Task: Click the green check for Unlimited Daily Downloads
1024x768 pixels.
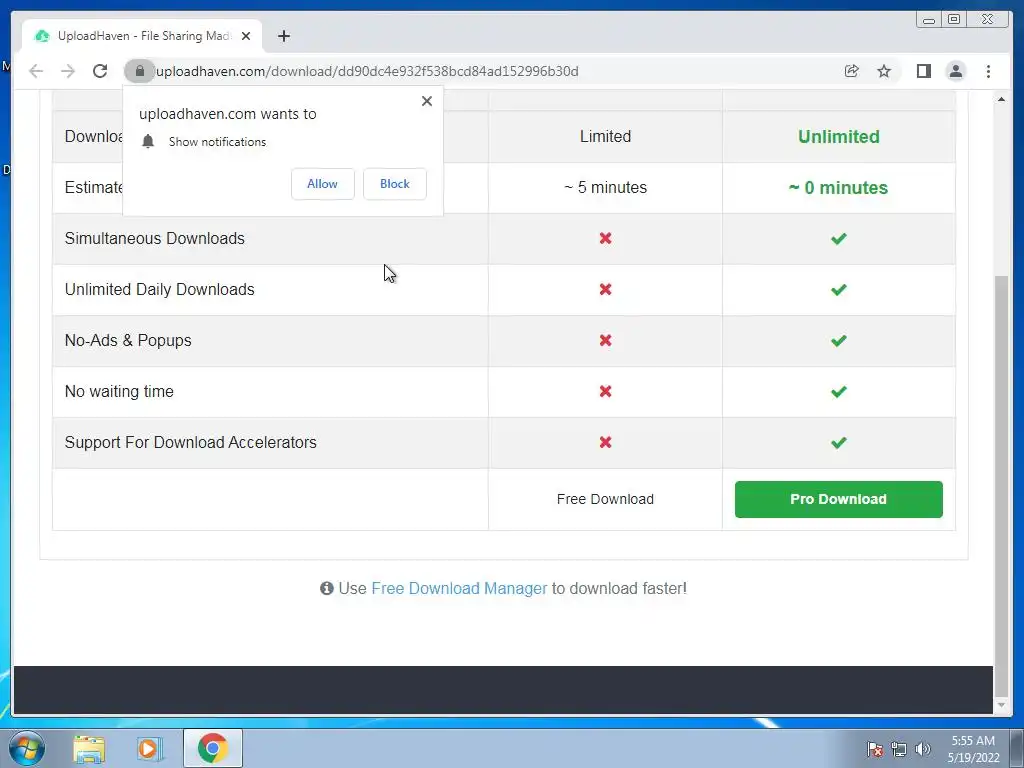Action: tap(839, 289)
